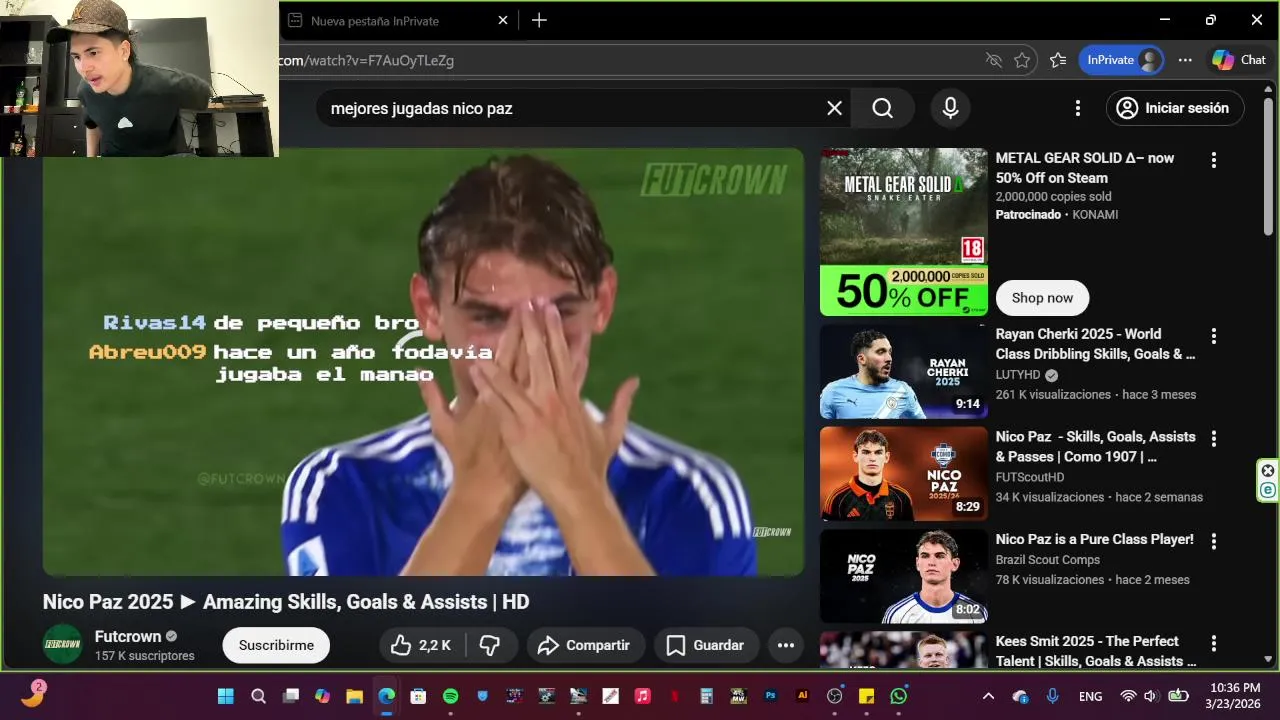Click the video title Nico Paz 2025
This screenshot has width=1280, height=720.
click(286, 602)
